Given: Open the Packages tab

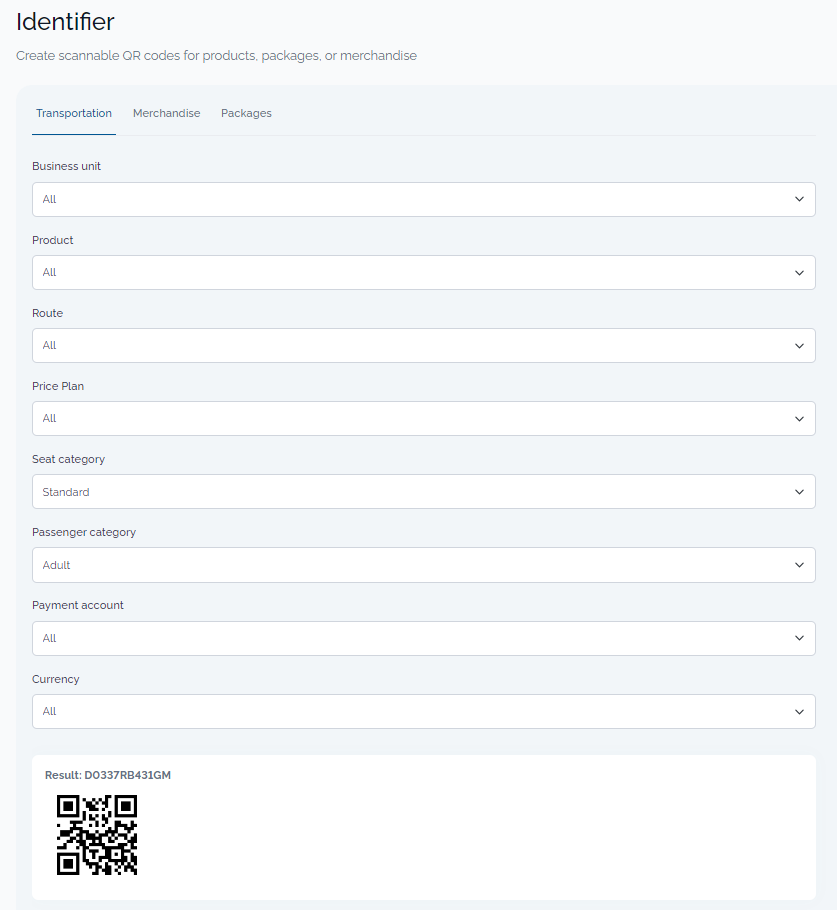Looking at the screenshot, I should [246, 113].
